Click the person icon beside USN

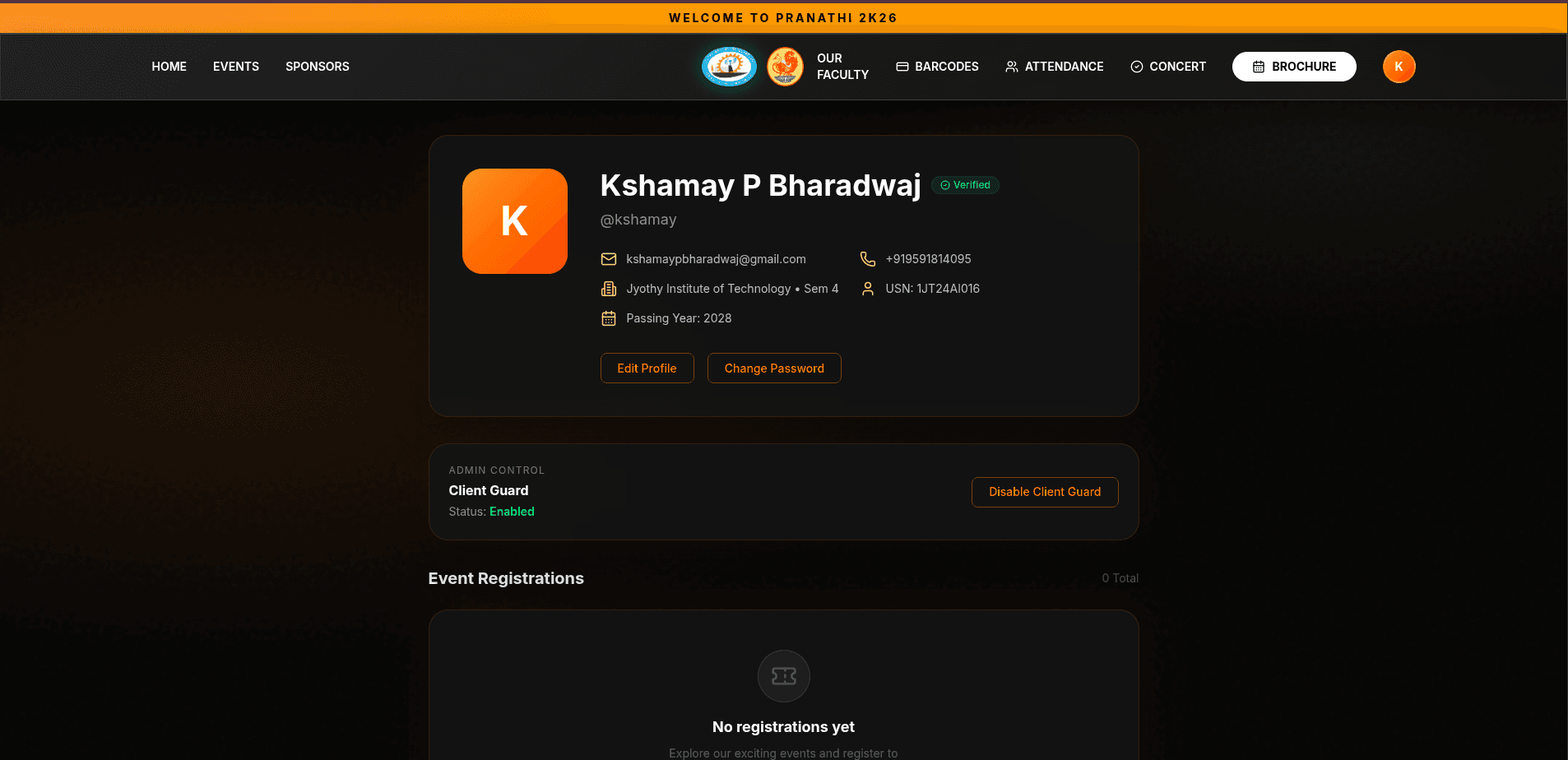tap(868, 289)
